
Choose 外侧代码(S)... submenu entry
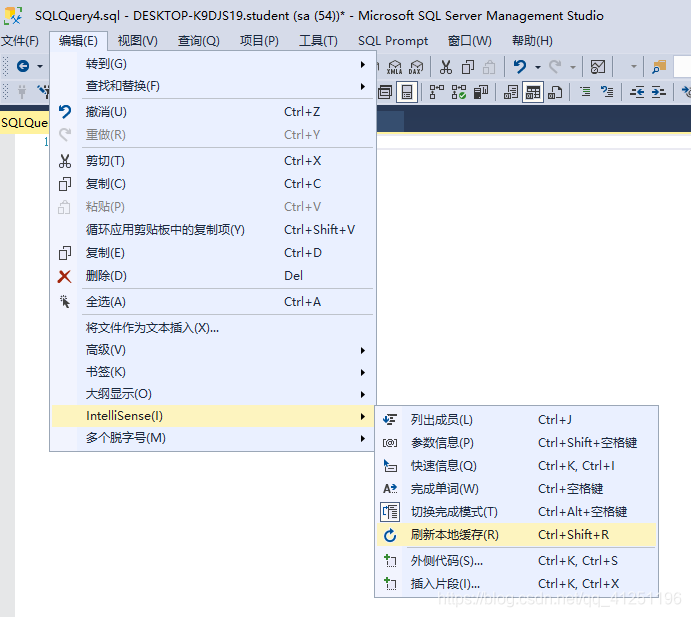[x=516, y=561]
